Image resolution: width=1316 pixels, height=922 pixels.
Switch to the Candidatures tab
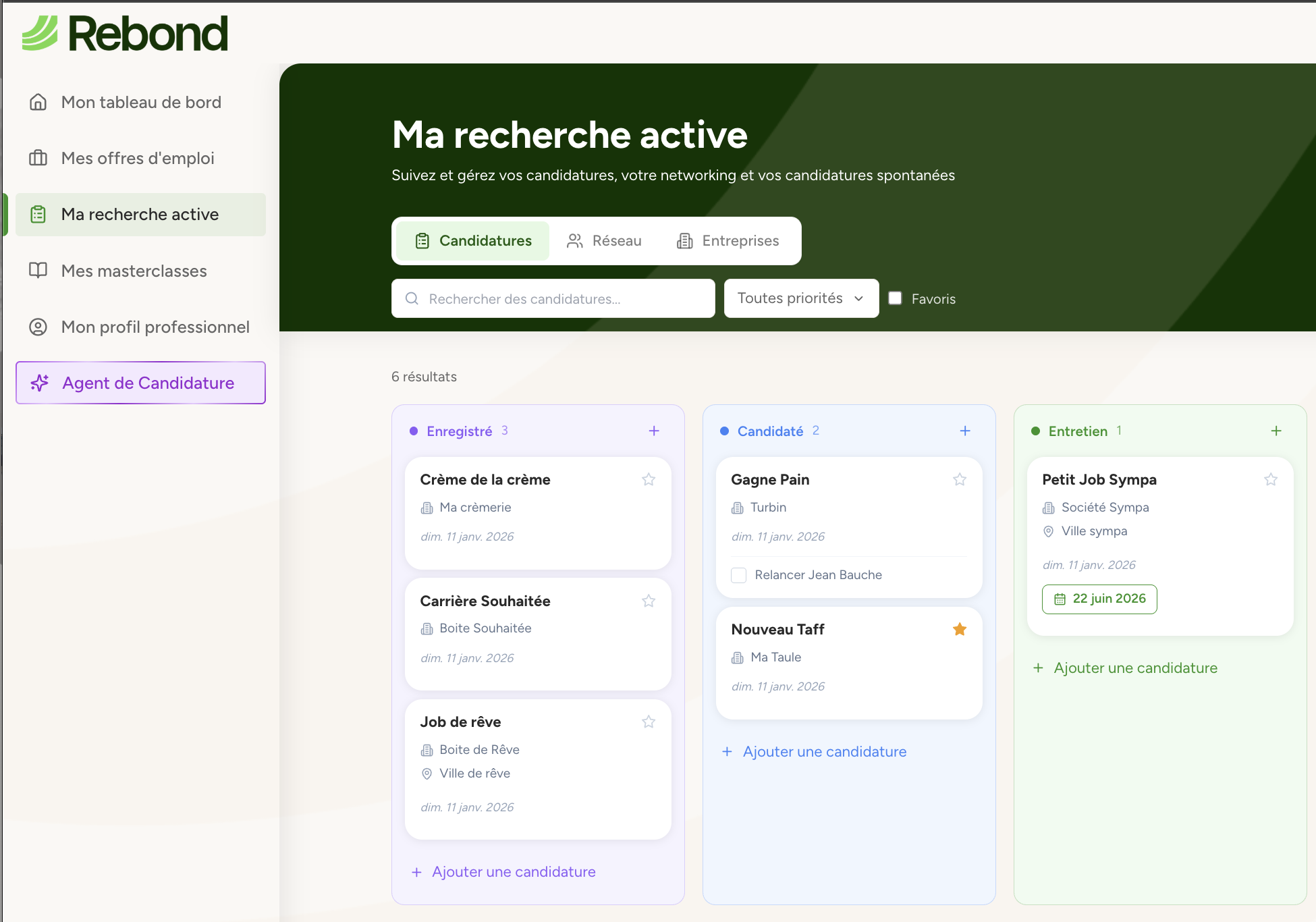[472, 241]
